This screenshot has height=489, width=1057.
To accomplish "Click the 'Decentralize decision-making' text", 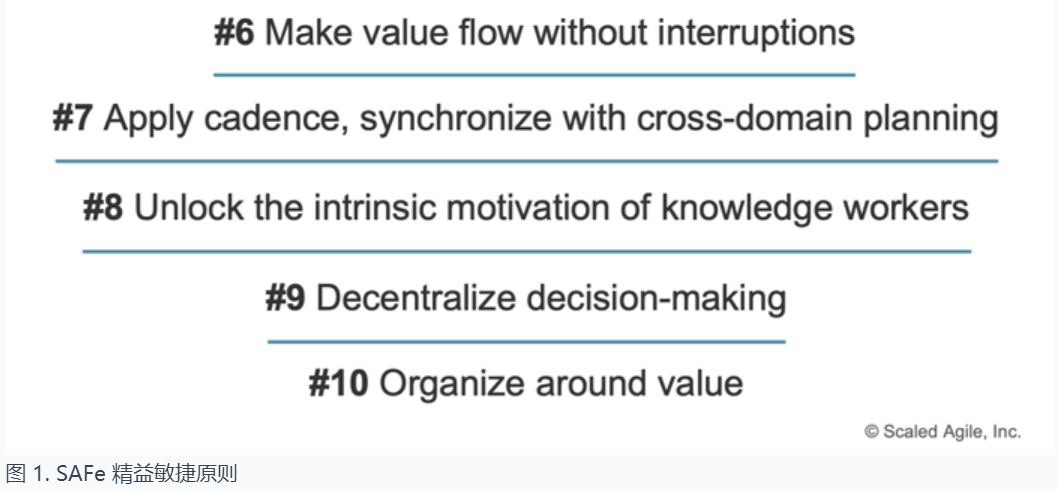I will [x=551, y=299].
